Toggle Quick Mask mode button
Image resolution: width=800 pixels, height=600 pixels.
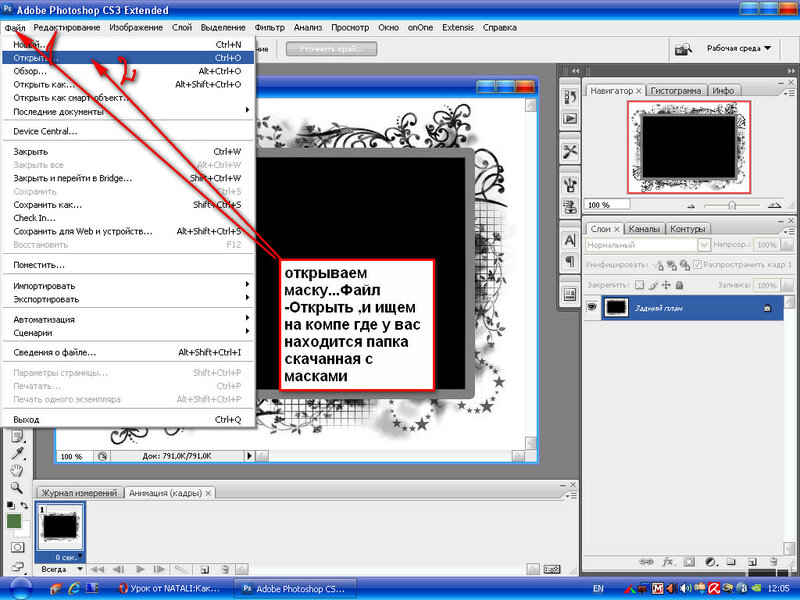coord(17,547)
